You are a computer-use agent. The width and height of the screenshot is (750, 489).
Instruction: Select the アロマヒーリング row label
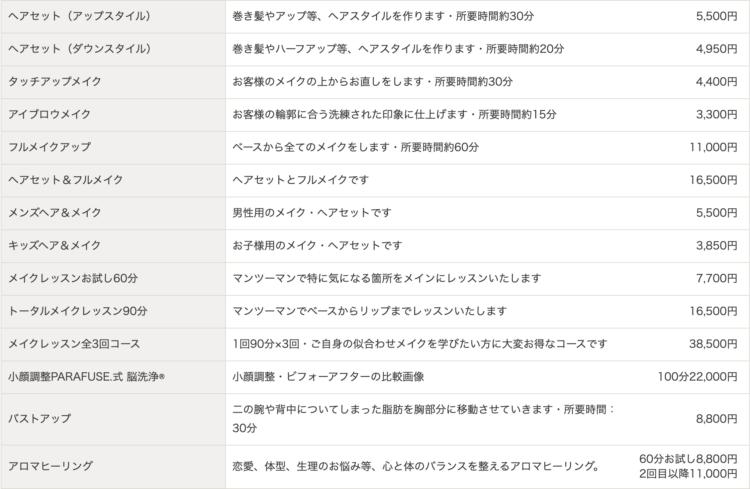coord(50,466)
